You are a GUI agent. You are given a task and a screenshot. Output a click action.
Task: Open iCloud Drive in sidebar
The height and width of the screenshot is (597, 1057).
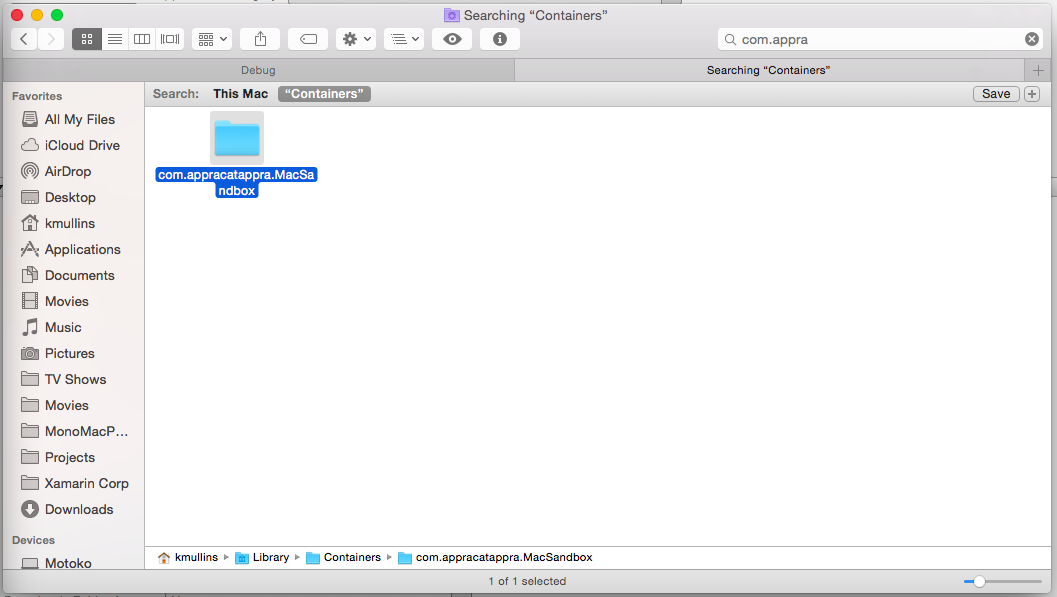pyautogui.click(x=82, y=146)
